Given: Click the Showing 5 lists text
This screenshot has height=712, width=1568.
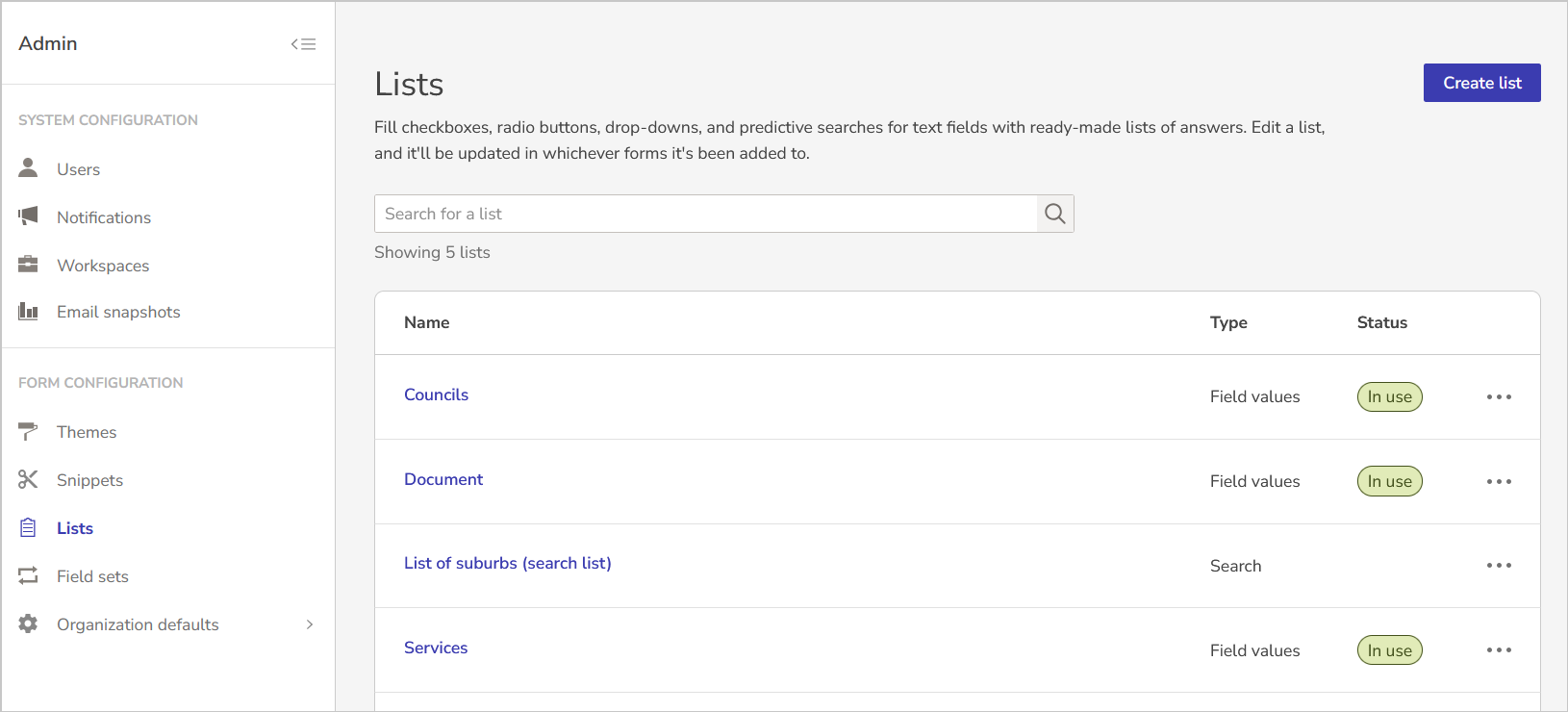Looking at the screenshot, I should (432, 252).
